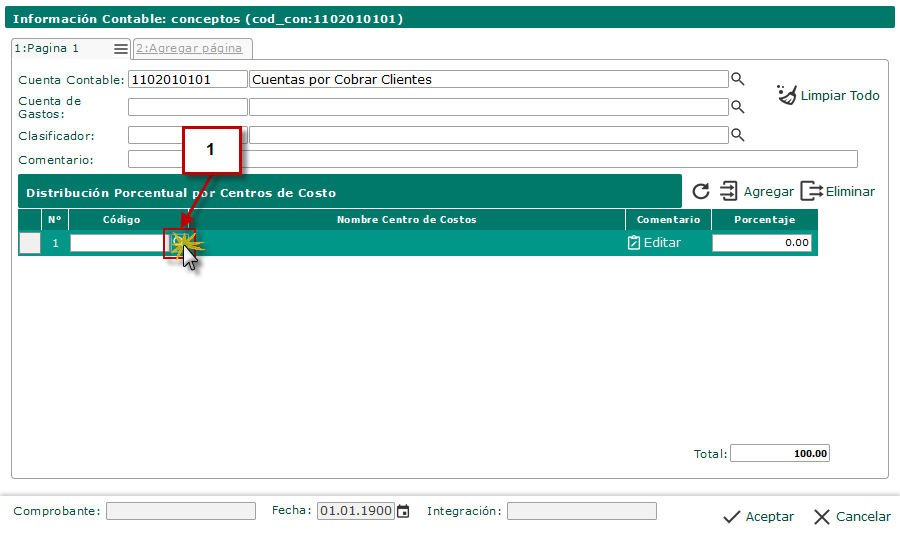Click the Porcentaje field showing 0.00
Viewport: 900px width, 537px height.
pos(762,243)
